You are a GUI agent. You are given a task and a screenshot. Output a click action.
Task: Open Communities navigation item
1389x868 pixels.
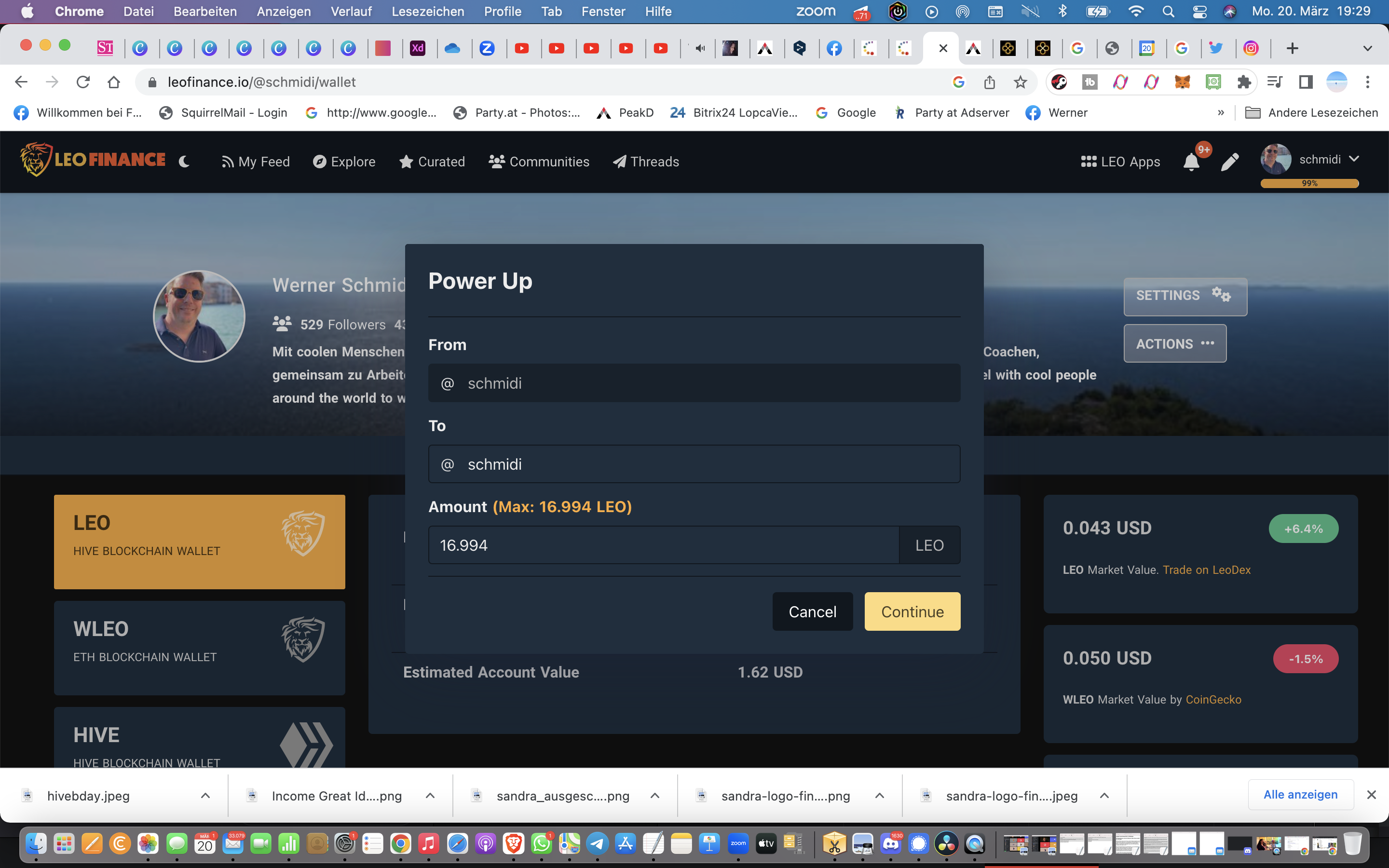coord(539,162)
